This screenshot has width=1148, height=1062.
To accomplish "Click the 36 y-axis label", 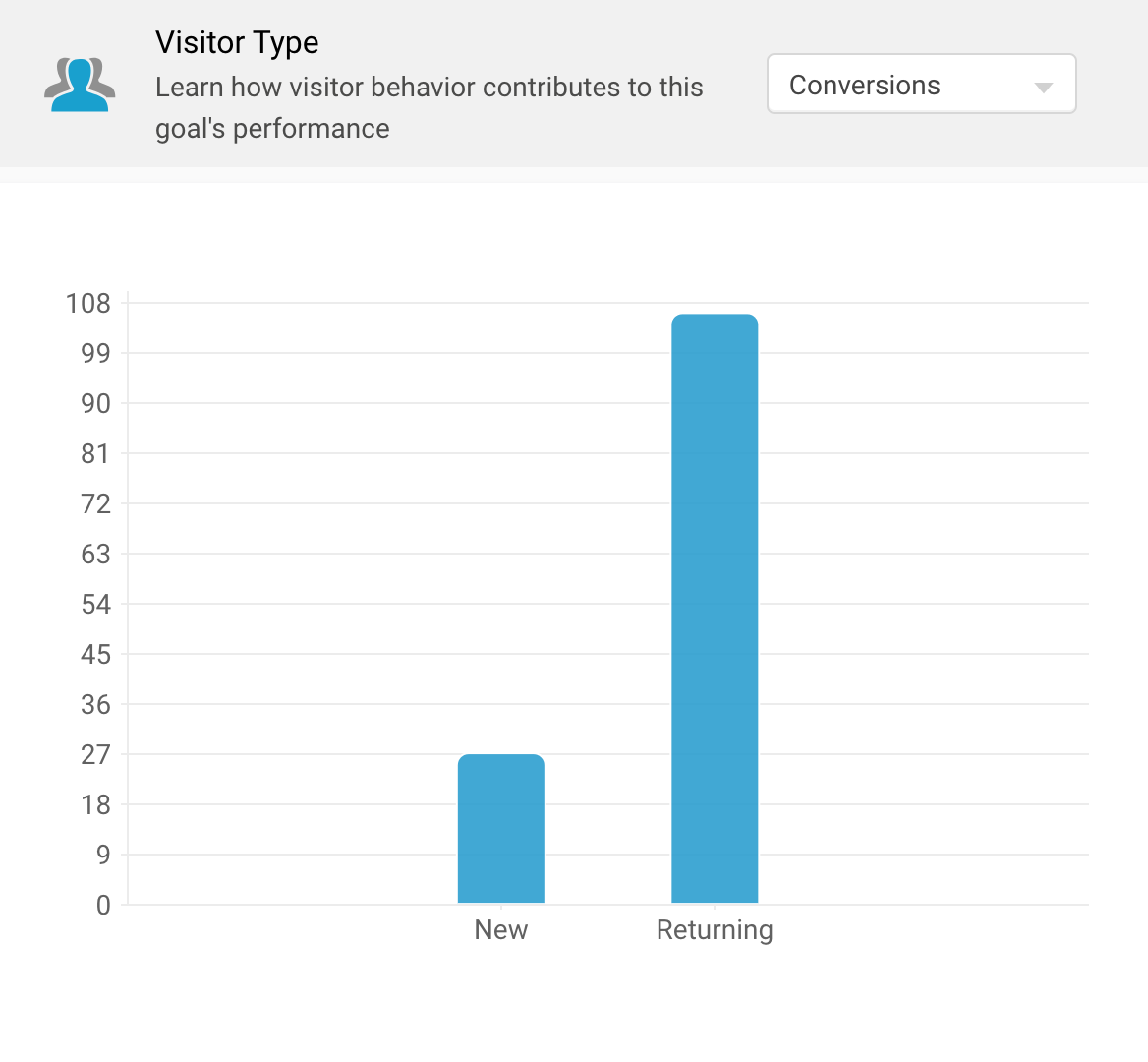I will [x=95, y=705].
